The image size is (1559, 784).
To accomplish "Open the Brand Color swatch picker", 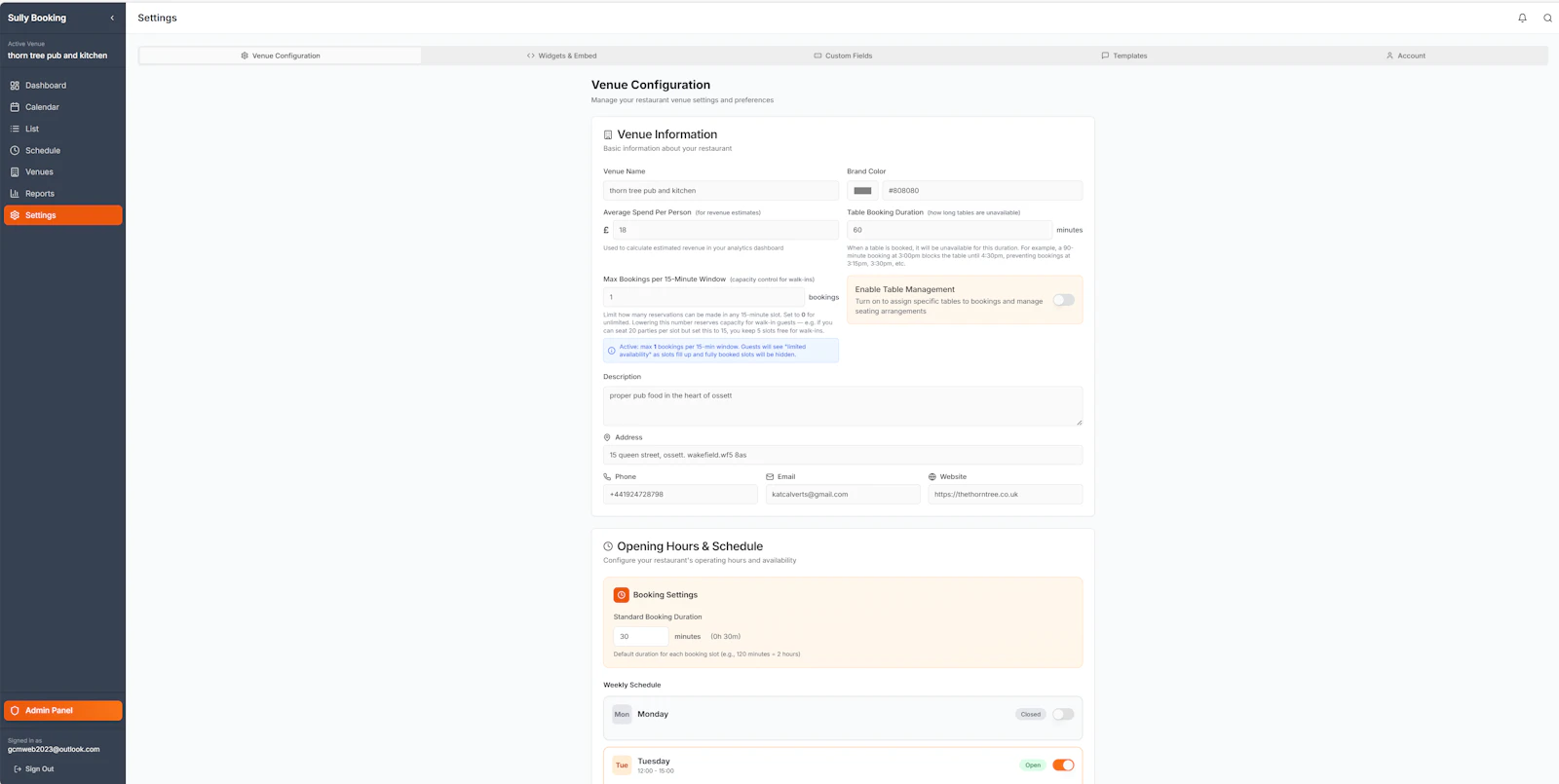I will 862,191.
